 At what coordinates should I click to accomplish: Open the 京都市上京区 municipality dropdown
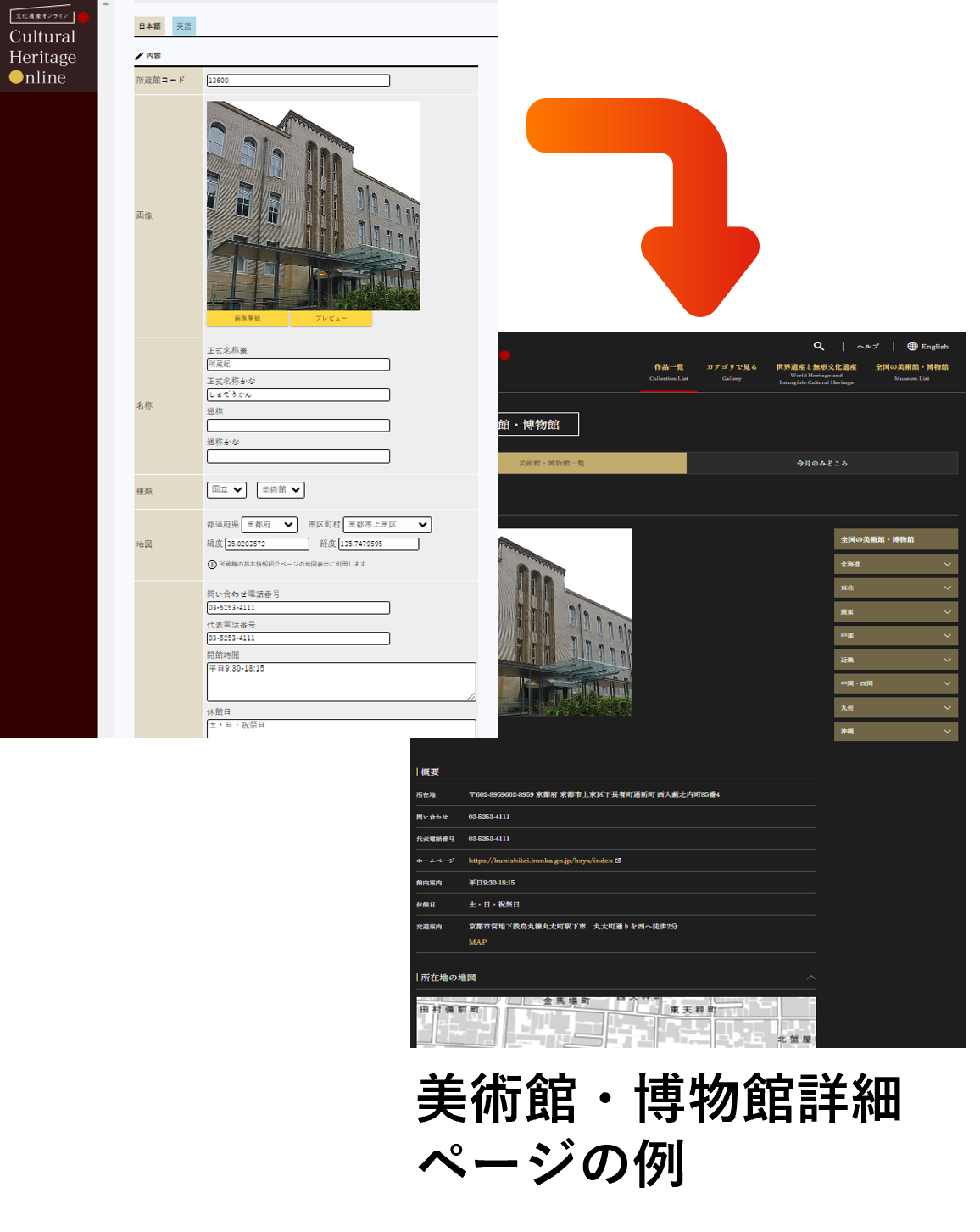(x=387, y=525)
